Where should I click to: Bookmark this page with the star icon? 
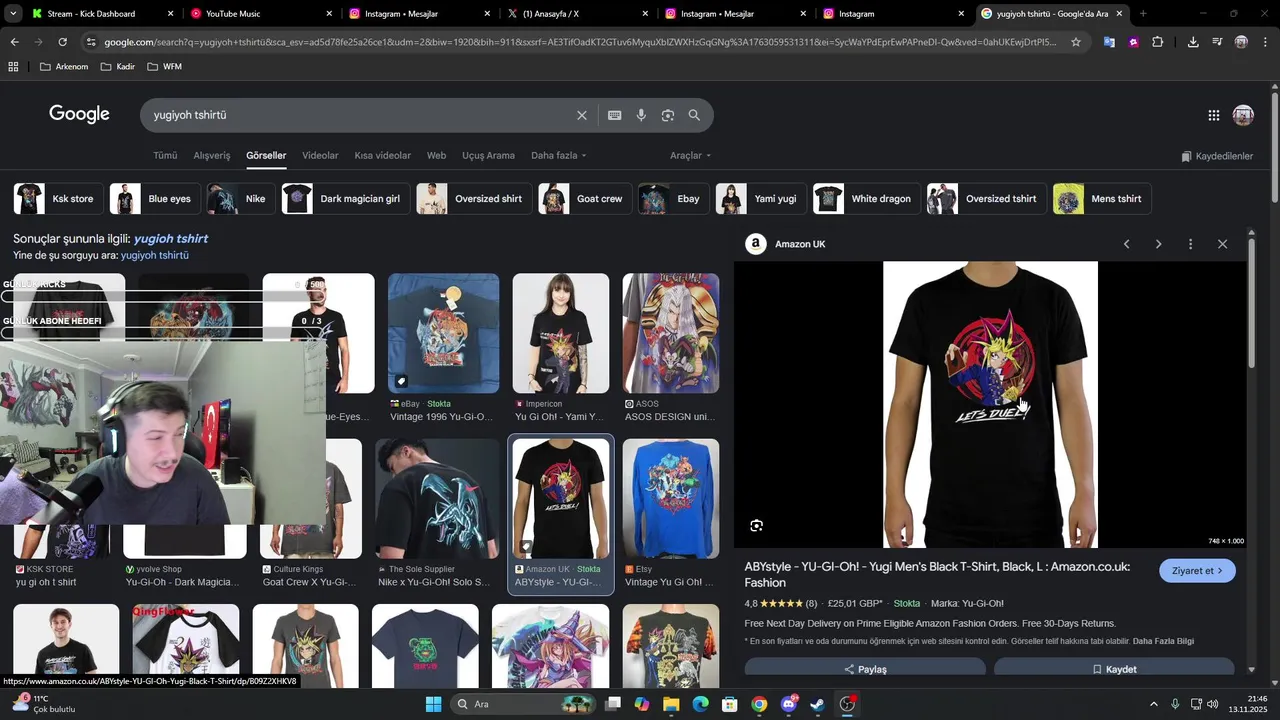pos(1076,42)
